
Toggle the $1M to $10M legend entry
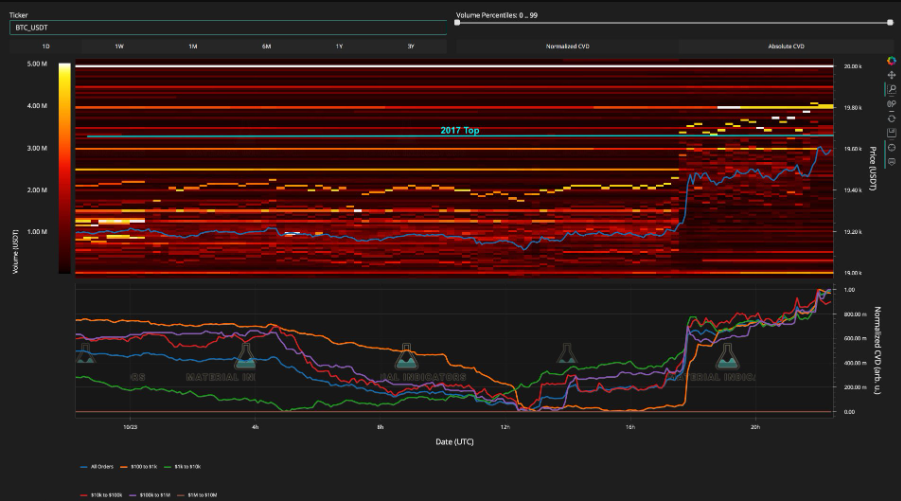tap(197, 495)
